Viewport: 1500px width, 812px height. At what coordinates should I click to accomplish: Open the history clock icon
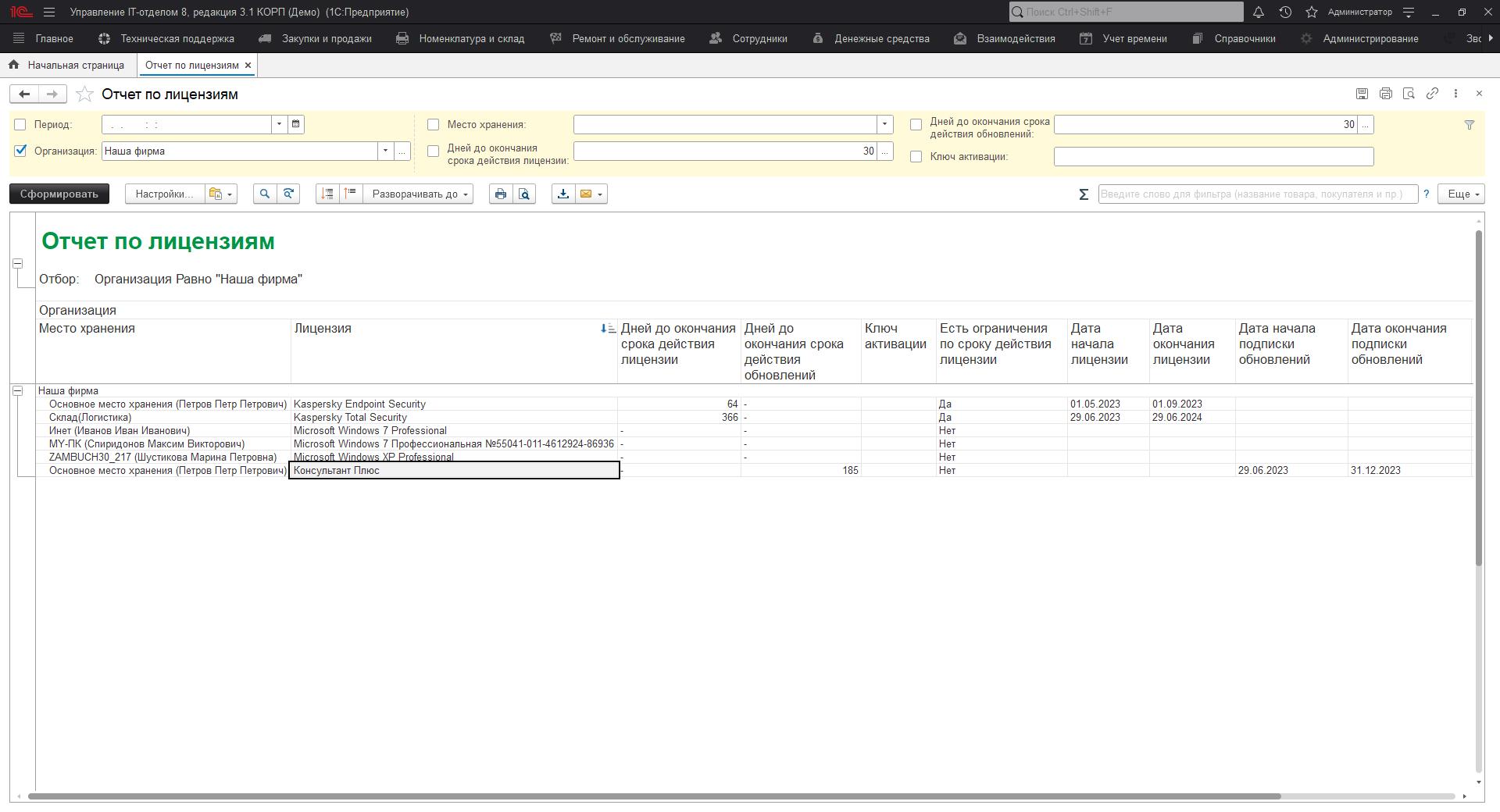(1285, 12)
